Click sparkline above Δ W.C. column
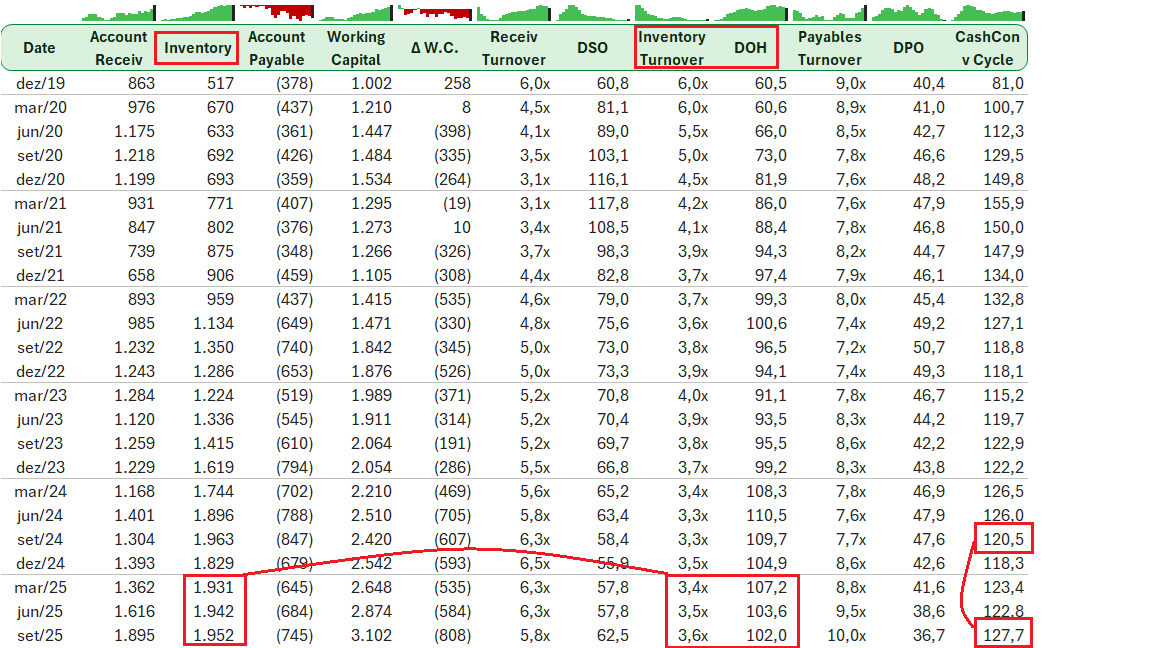The height and width of the screenshot is (648, 1152). [x=435, y=12]
